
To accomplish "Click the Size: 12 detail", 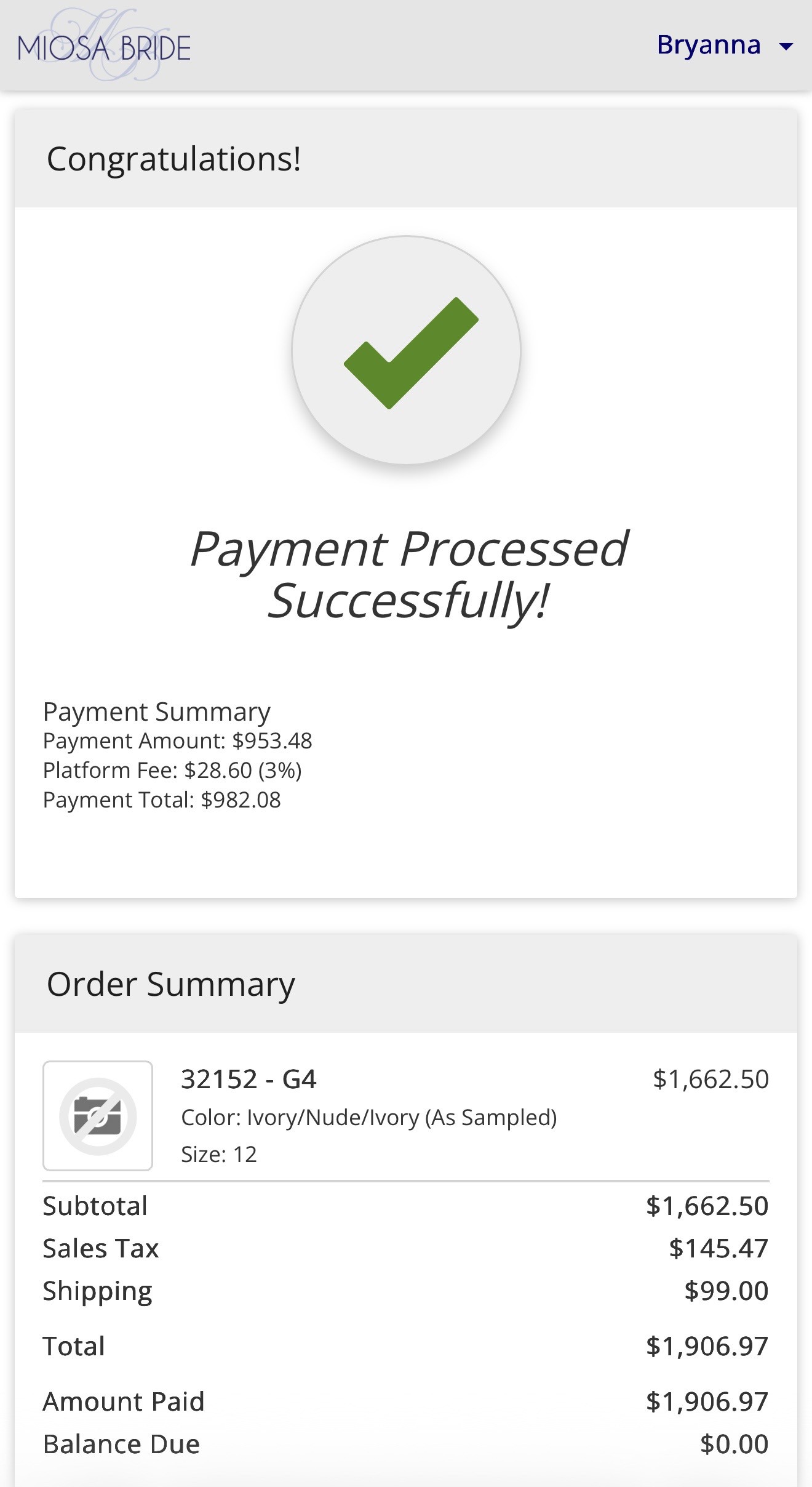I will (218, 1154).
